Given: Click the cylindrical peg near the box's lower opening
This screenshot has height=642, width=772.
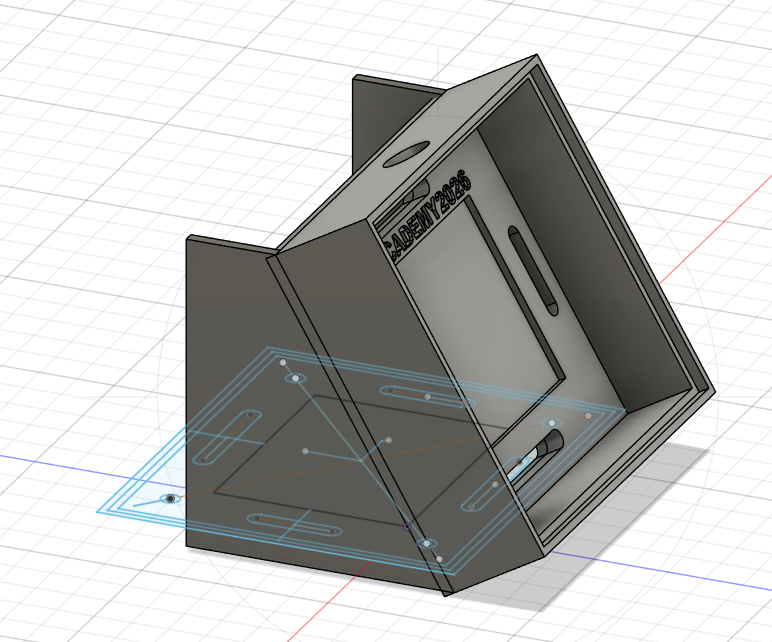Looking at the screenshot, I should (x=548, y=445).
